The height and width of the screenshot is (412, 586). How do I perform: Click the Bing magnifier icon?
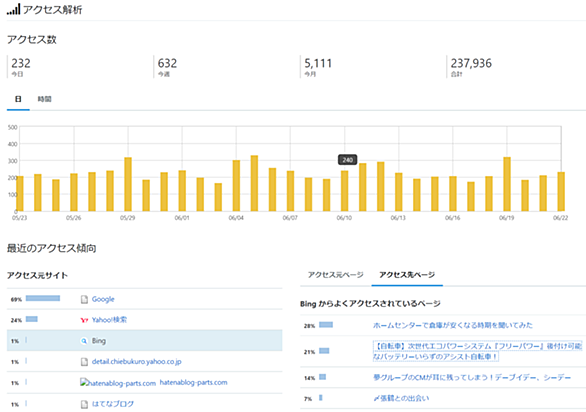84,341
